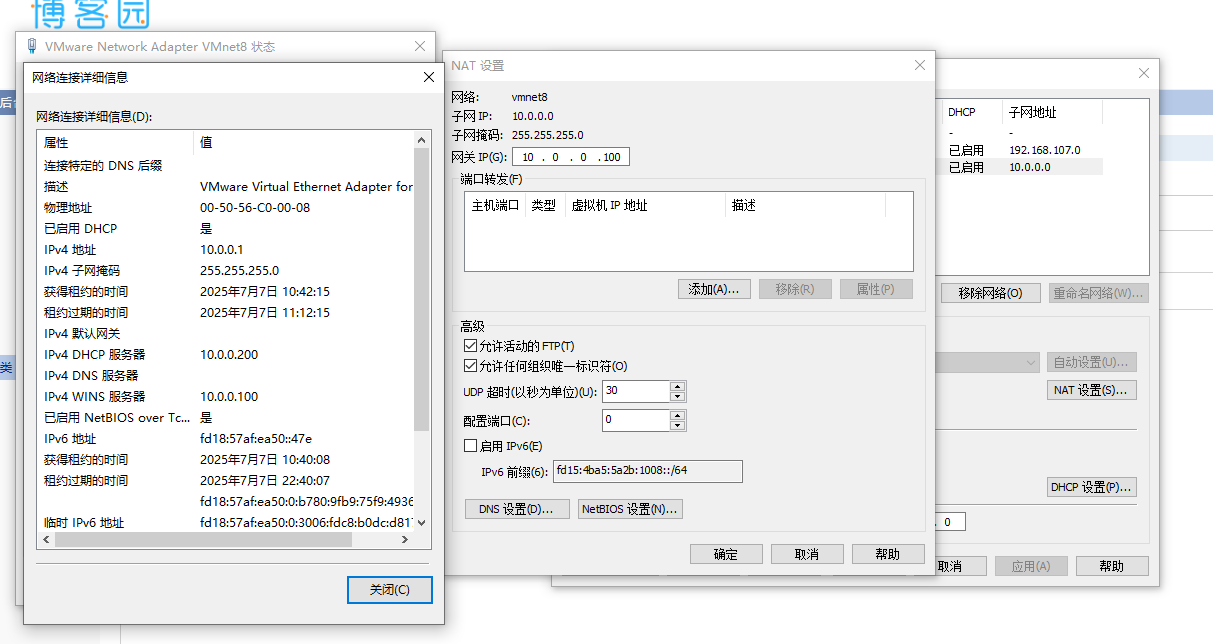
Task: Click the 属性(P) button
Action: point(876,289)
